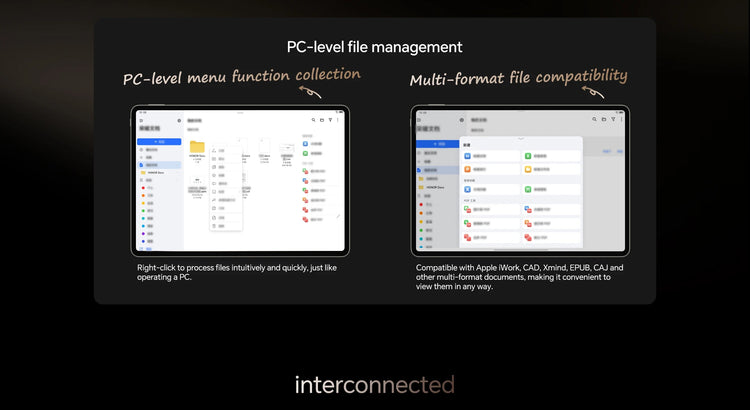Viewport: 750px width, 410px height.
Task: Open the large yellow HONOR Docs folder thumbnail
Action: [x=197, y=147]
